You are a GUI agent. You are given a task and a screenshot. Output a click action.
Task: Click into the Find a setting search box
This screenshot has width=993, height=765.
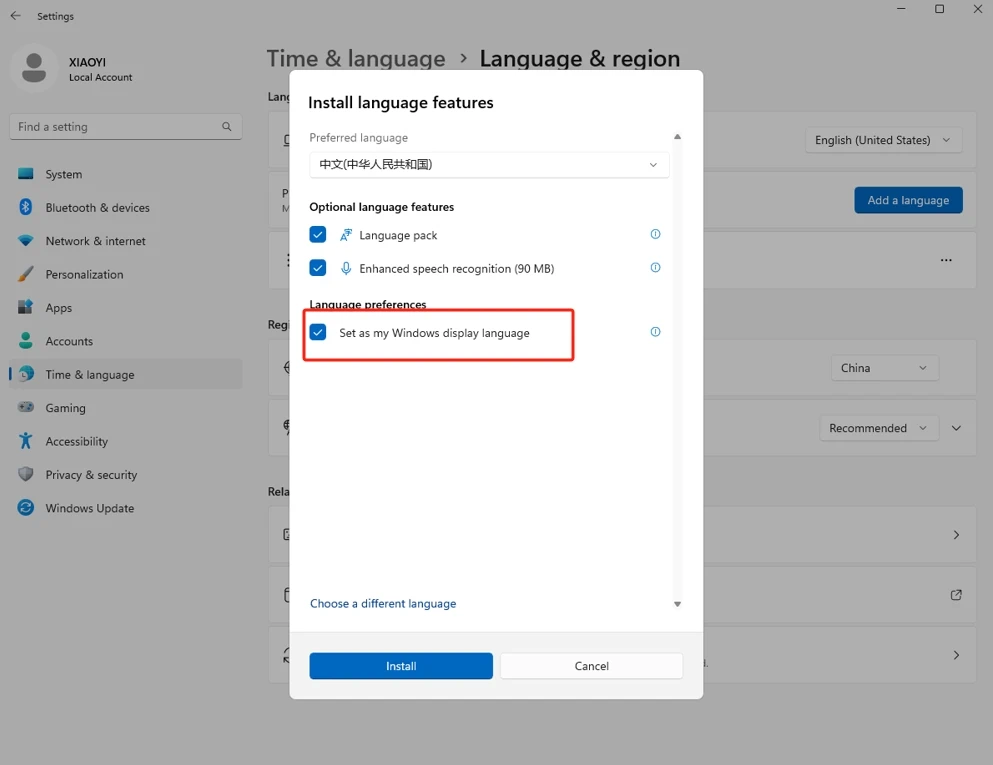pos(125,127)
